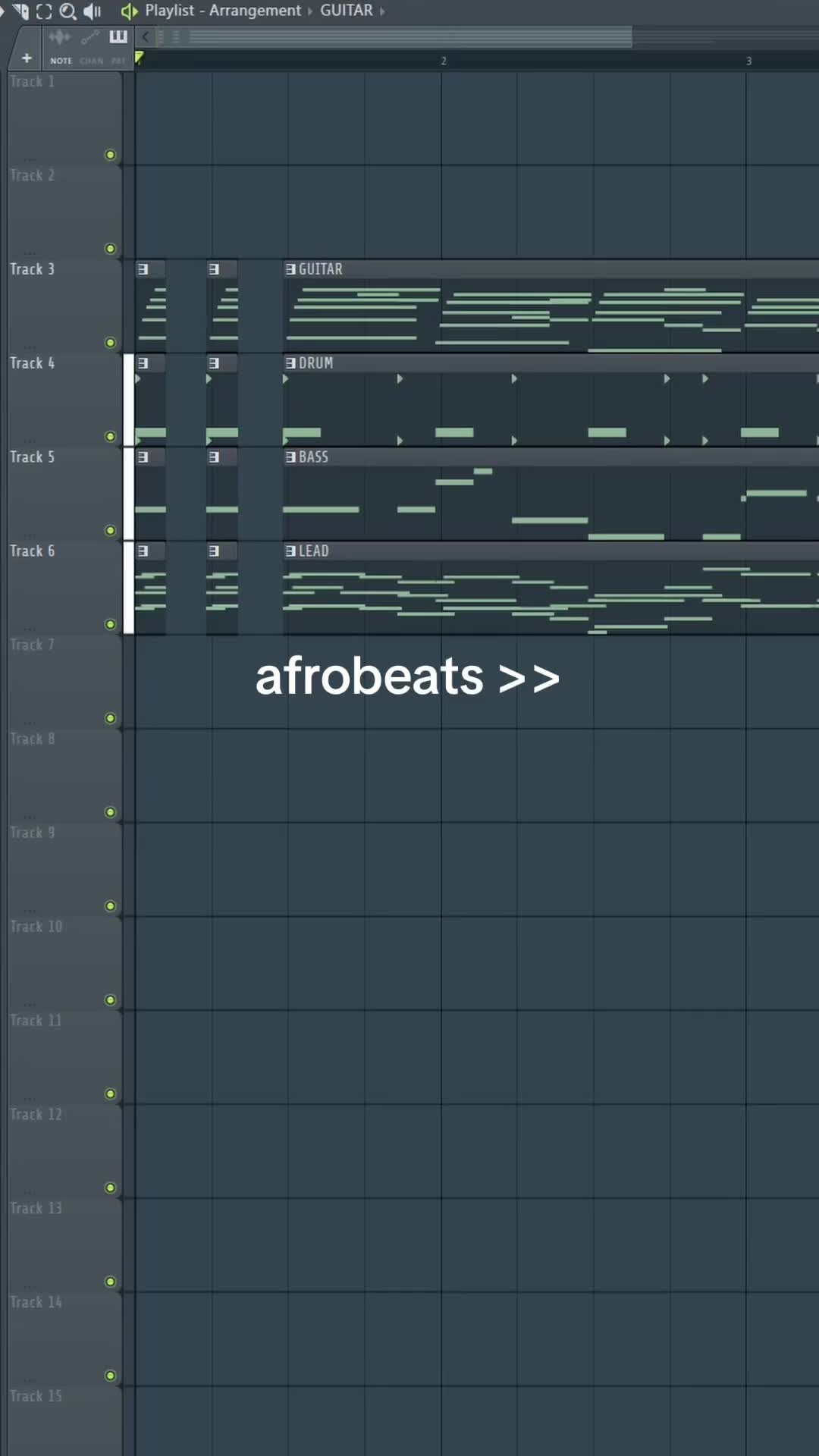The height and width of the screenshot is (1456, 819).
Task: Toggle Track 4 mute LED
Action: point(110,437)
